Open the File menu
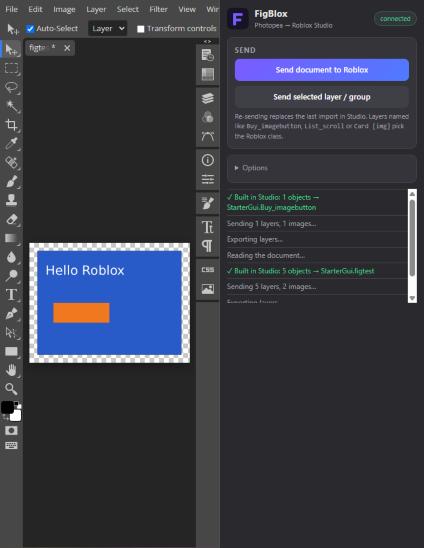Viewport: 424px width, 548px height. pos(12,9)
